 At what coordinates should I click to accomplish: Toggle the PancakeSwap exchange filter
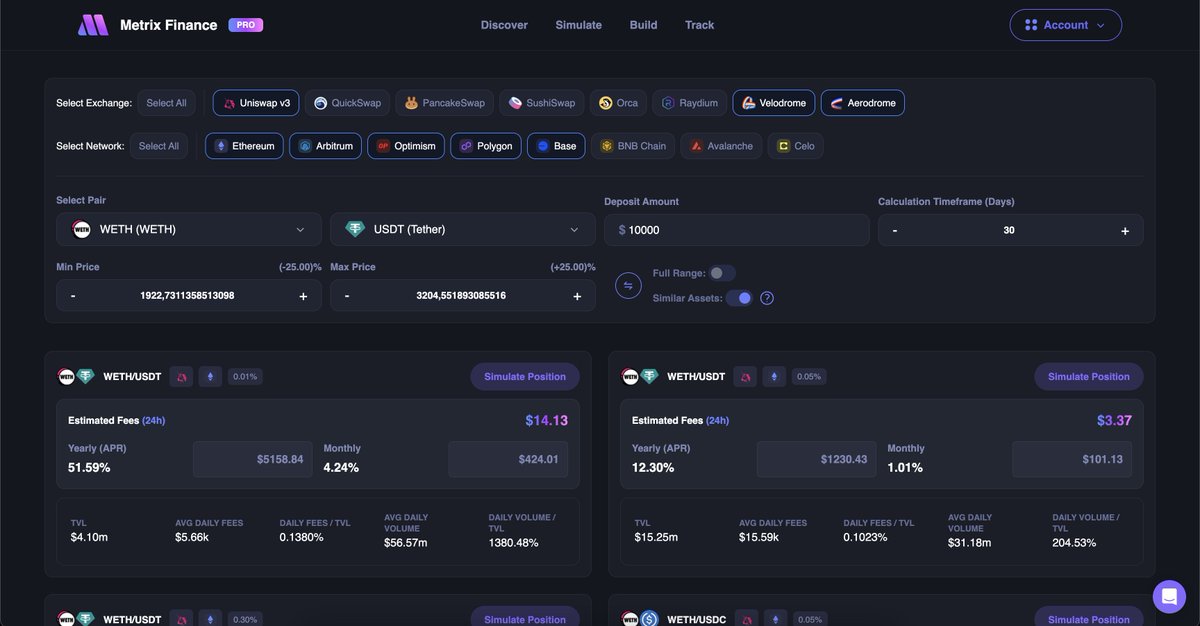444,103
